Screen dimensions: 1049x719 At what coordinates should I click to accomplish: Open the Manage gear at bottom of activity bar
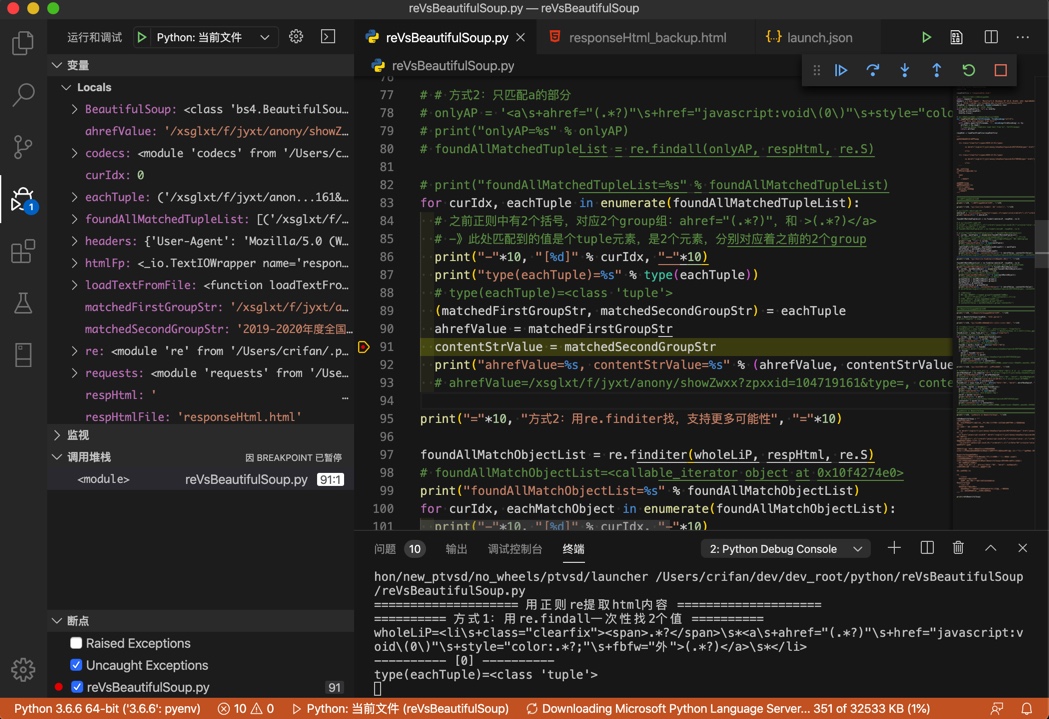(x=23, y=669)
